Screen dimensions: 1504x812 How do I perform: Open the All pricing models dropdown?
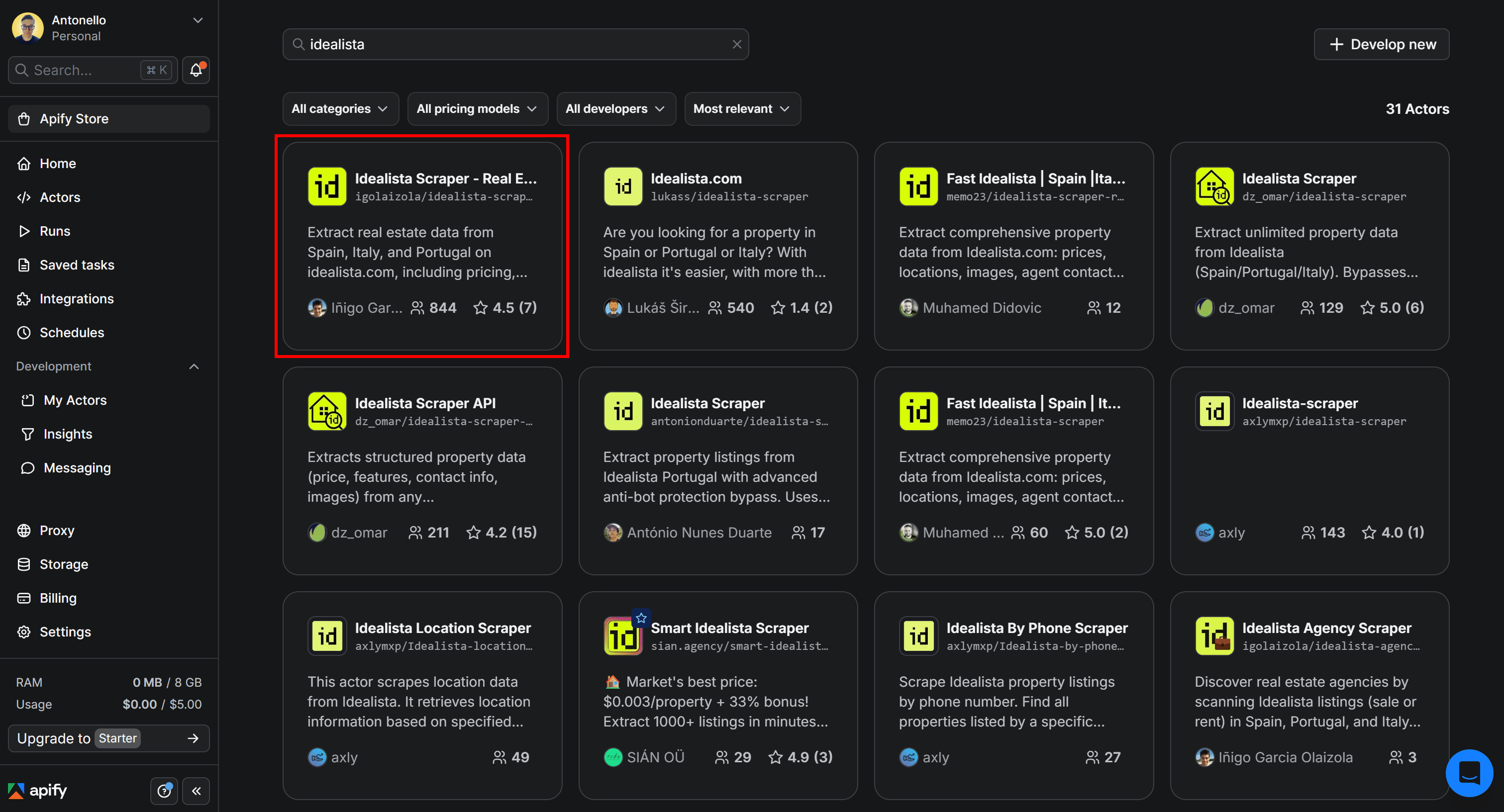(477, 108)
